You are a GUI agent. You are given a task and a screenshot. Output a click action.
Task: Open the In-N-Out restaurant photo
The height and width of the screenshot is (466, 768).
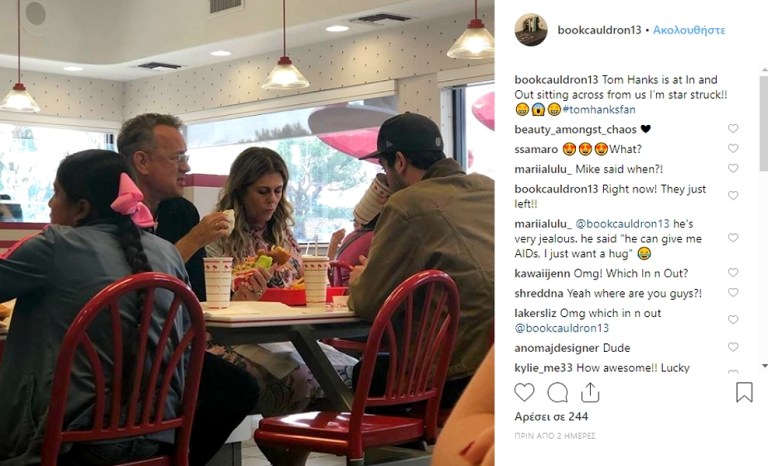(x=247, y=233)
